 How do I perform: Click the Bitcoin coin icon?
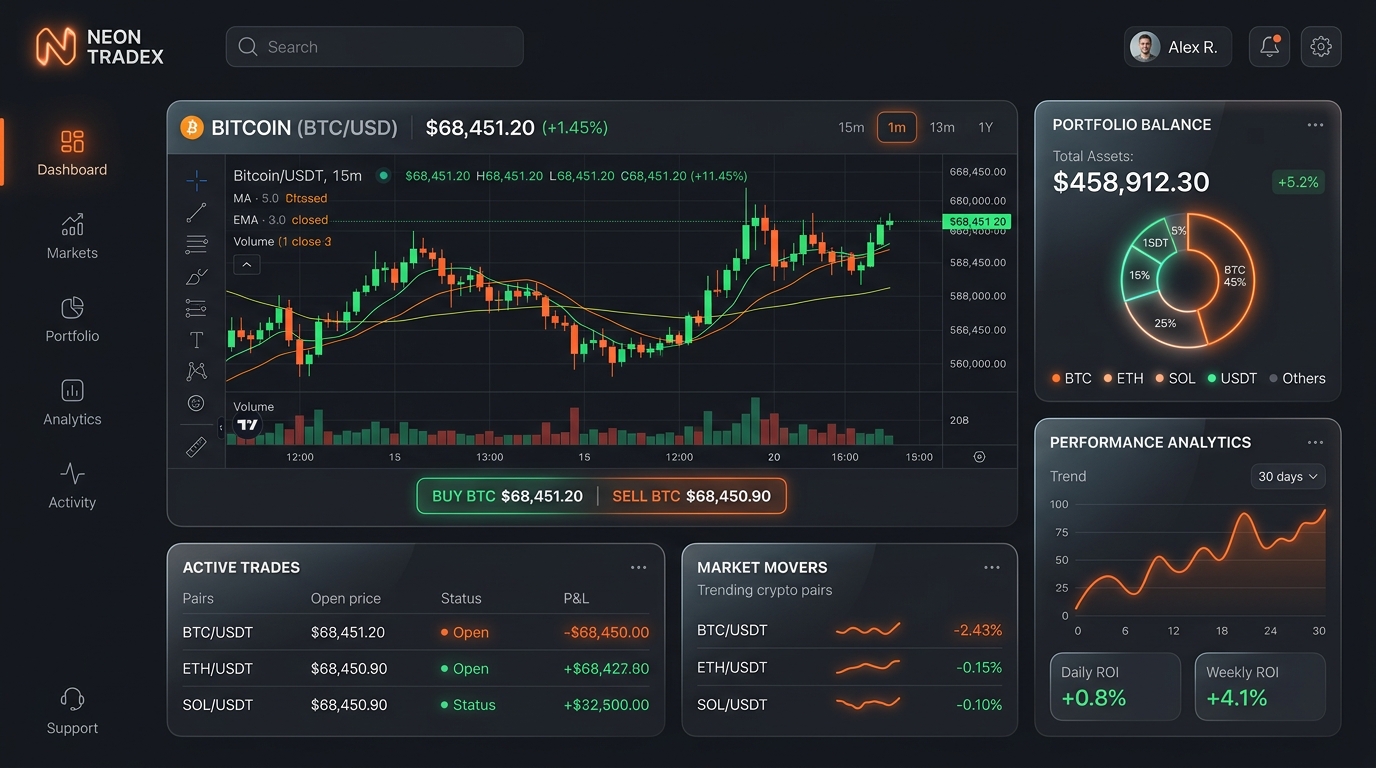[x=191, y=127]
